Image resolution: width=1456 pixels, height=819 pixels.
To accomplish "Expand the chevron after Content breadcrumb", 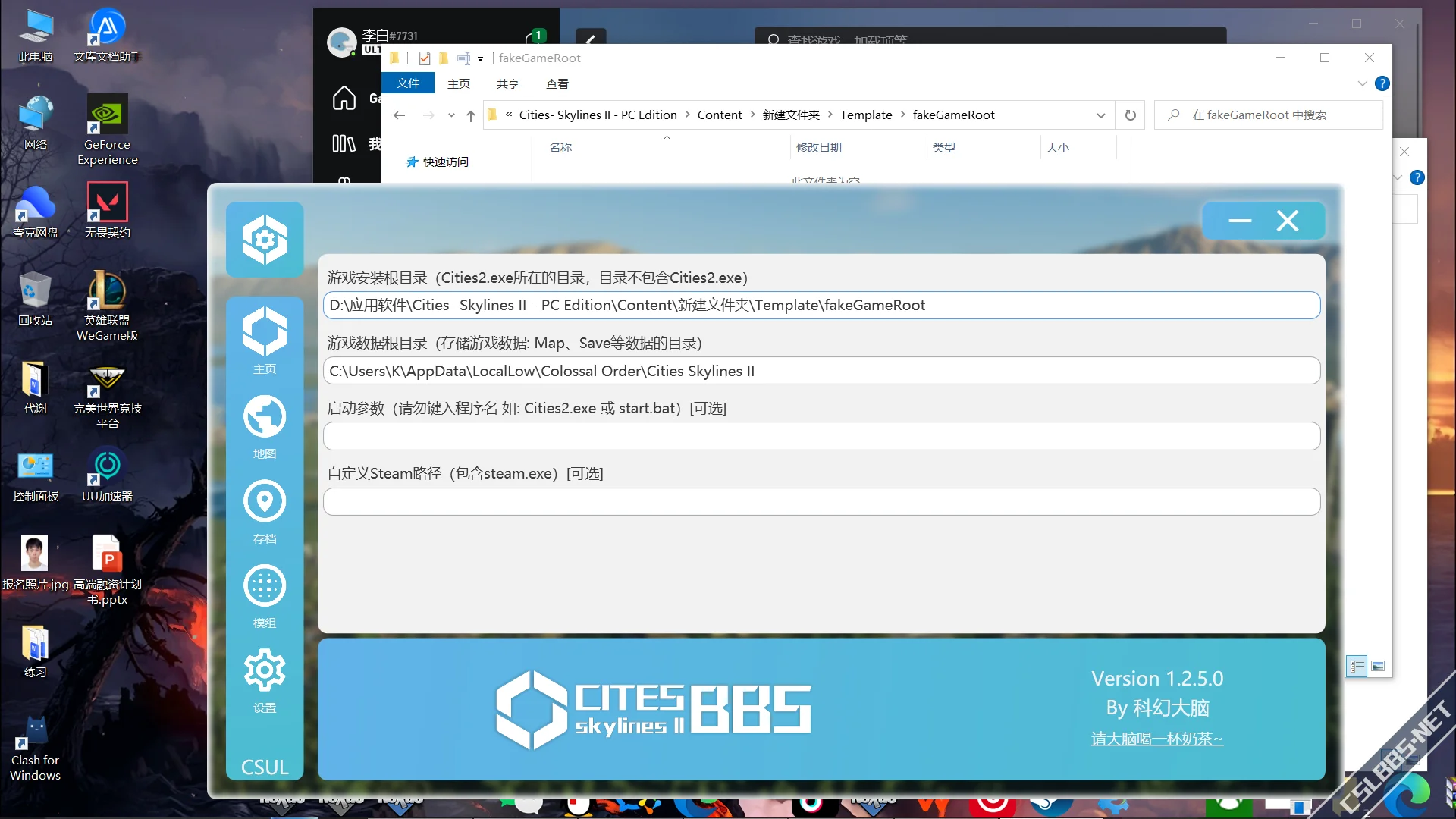I will pyautogui.click(x=752, y=115).
